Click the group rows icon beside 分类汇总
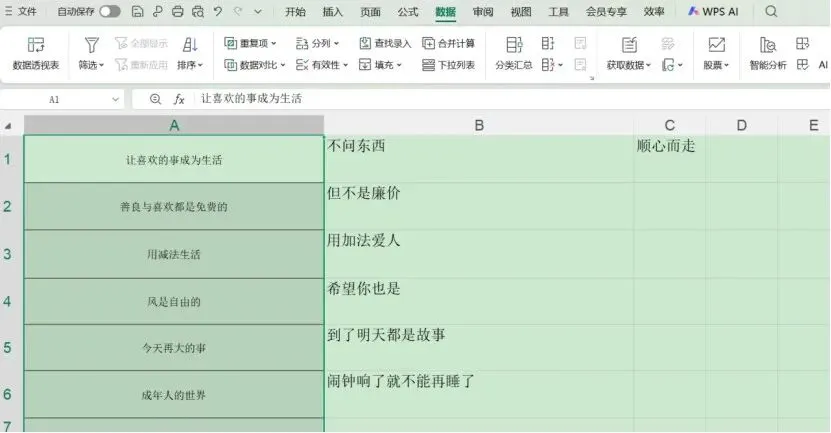The width and height of the screenshot is (831, 433). click(548, 43)
